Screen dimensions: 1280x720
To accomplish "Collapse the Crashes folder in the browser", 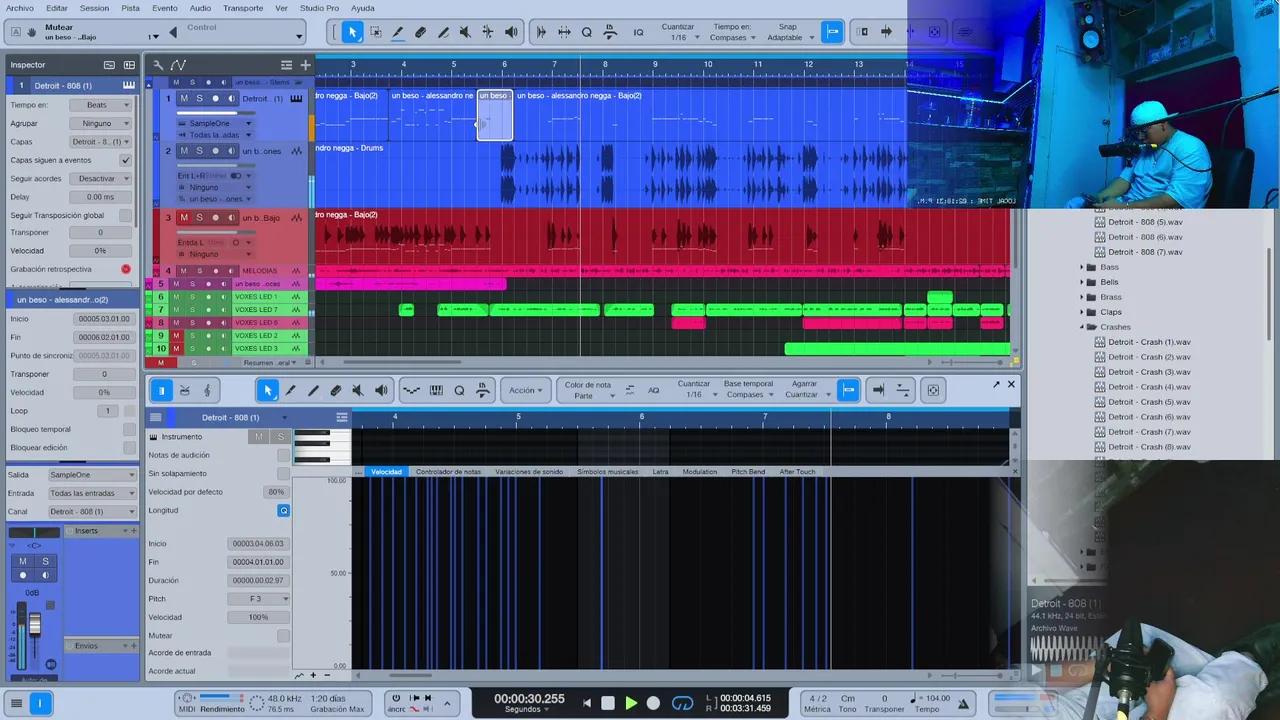I will coord(1082,327).
